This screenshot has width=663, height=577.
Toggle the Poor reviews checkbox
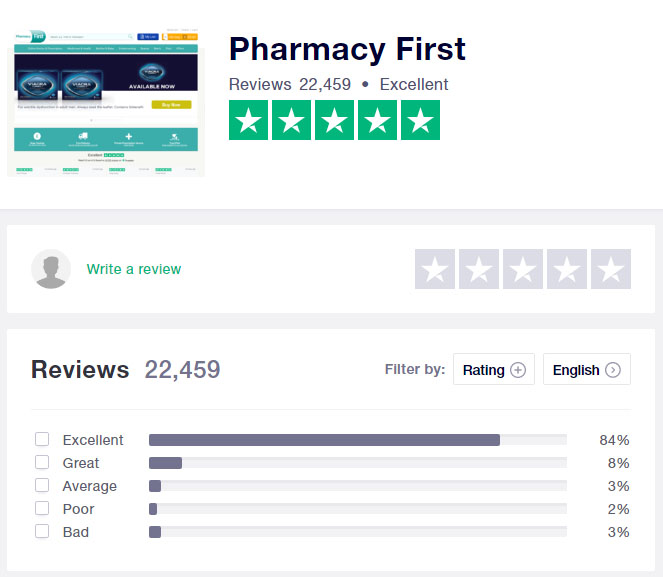(x=42, y=508)
